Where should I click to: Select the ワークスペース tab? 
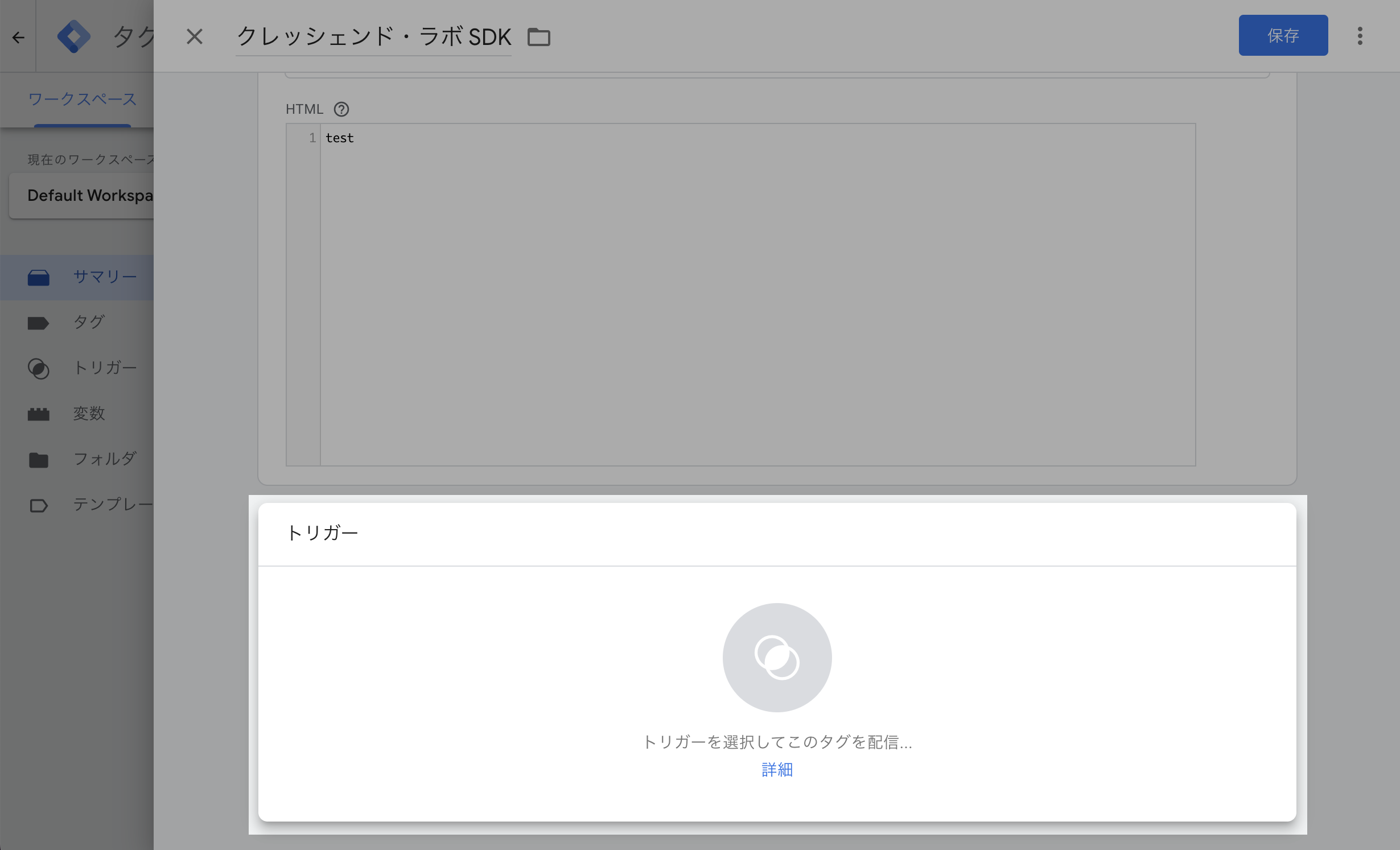[x=83, y=100]
